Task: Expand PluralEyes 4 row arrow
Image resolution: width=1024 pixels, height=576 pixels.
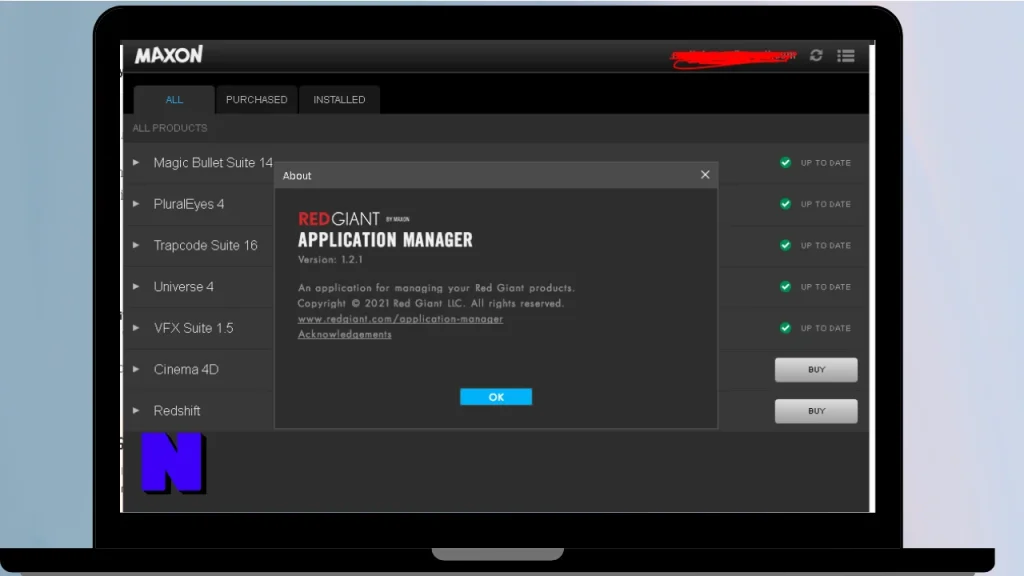Action: coord(136,204)
